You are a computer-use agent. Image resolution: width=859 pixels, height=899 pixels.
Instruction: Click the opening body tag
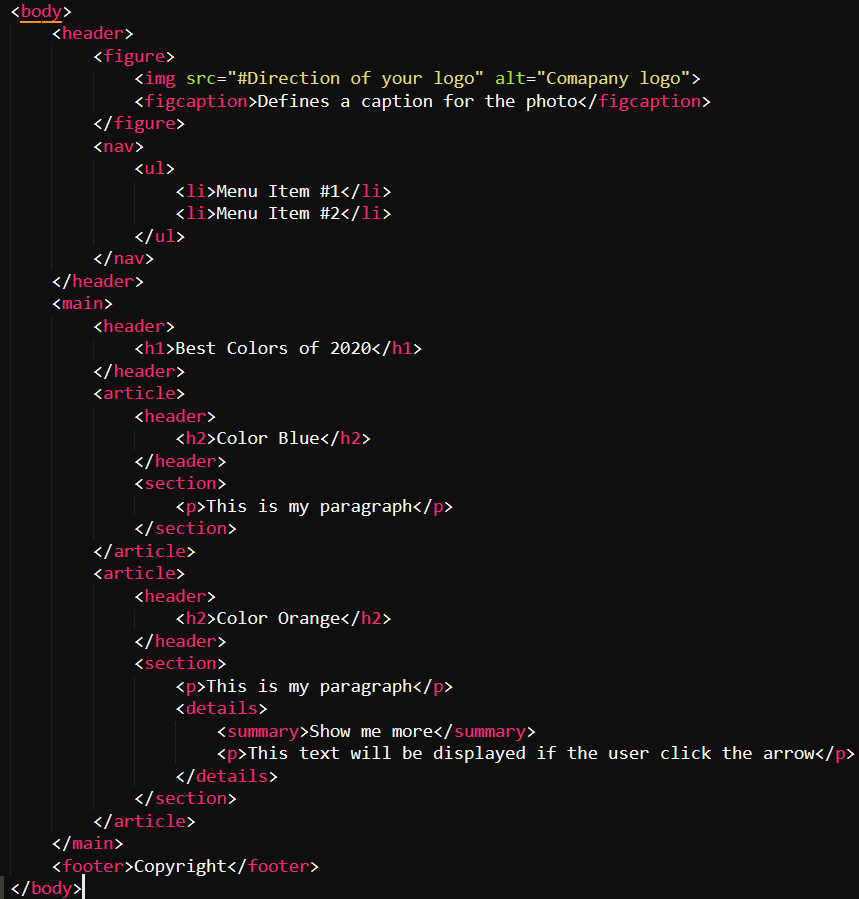pos(40,11)
